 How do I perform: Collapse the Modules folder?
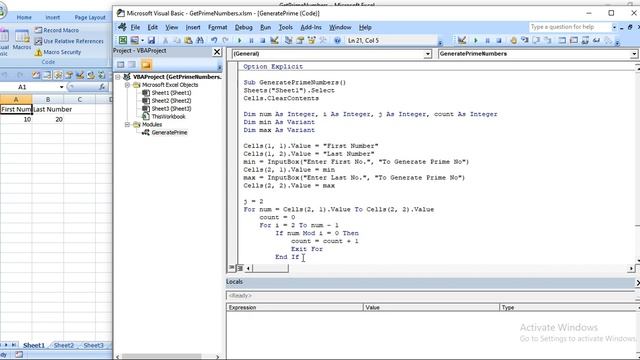127,124
